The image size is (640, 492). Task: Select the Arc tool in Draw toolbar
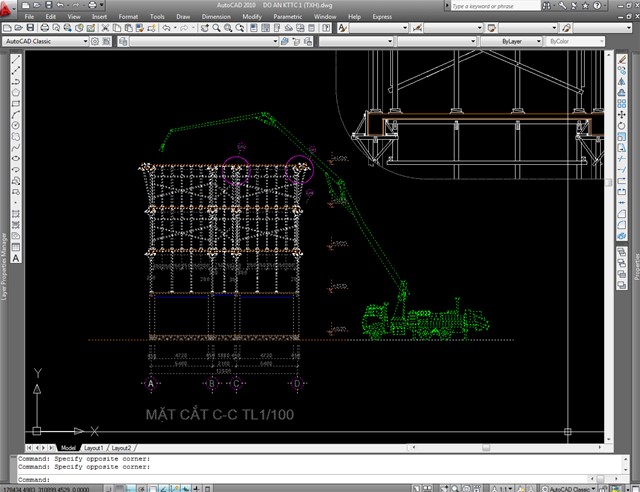(x=16, y=114)
